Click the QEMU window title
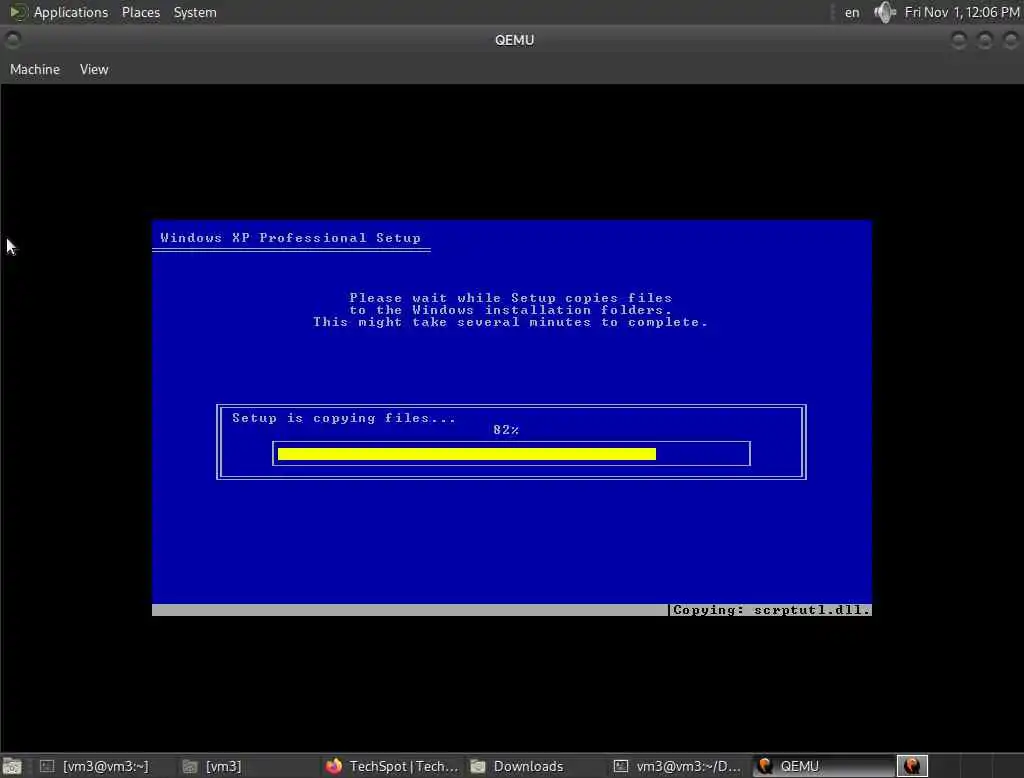 [515, 40]
